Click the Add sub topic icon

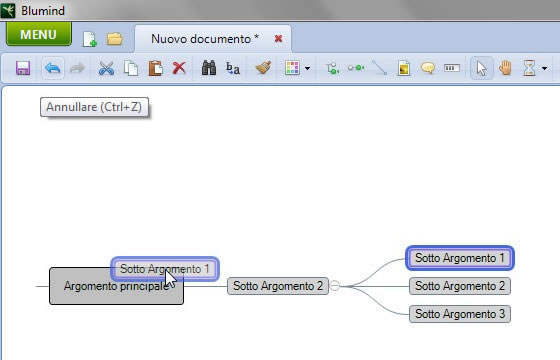(x=332, y=68)
